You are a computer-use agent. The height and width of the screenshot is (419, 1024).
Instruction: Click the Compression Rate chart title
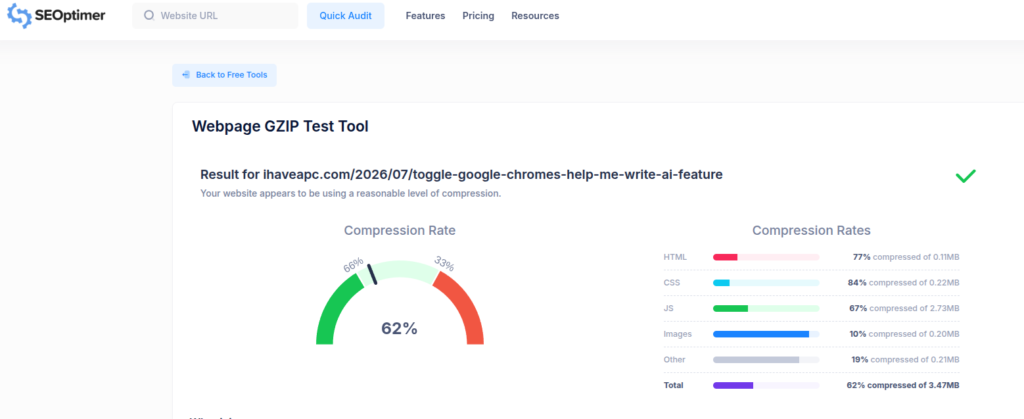click(400, 230)
